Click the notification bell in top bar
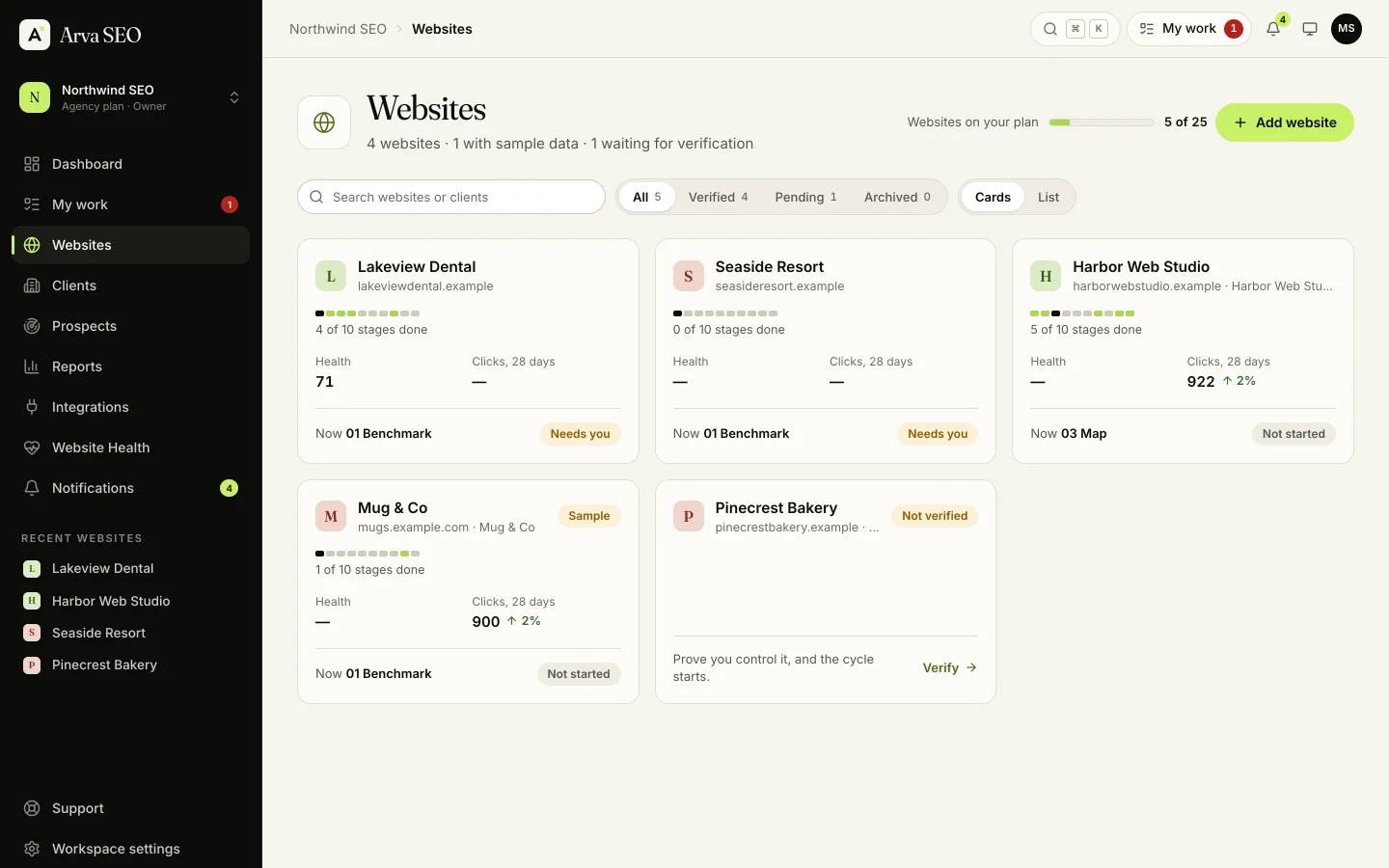The height and width of the screenshot is (868, 1389). [x=1273, y=29]
